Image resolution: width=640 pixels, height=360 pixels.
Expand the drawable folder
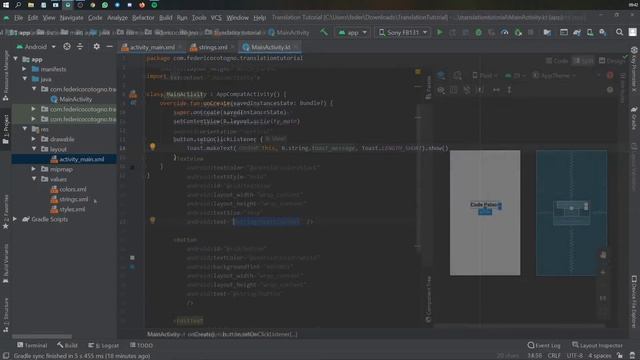34,139
